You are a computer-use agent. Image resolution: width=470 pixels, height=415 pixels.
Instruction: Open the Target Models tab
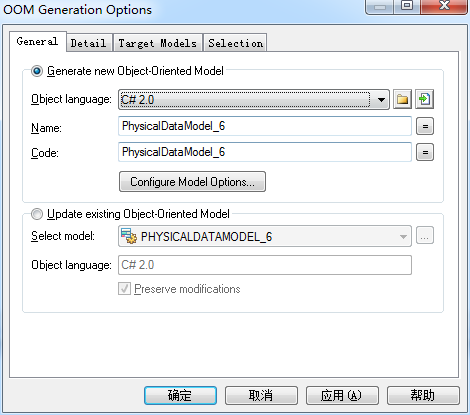pos(158,43)
